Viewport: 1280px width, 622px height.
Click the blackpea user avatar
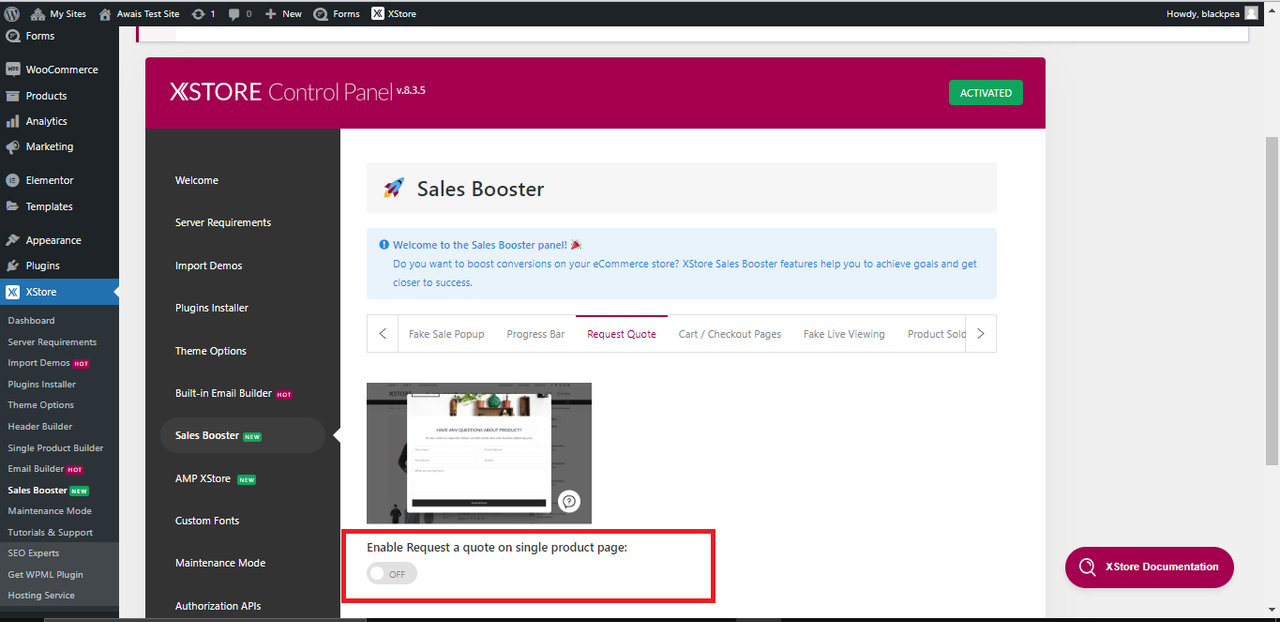coord(1251,14)
